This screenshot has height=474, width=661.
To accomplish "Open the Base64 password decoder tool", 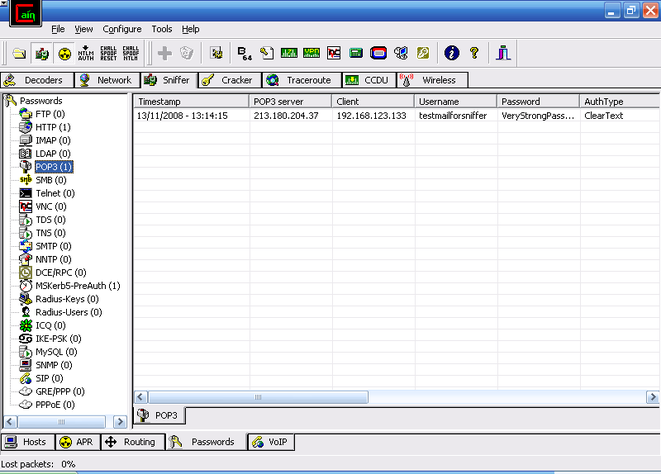I will tap(245, 53).
